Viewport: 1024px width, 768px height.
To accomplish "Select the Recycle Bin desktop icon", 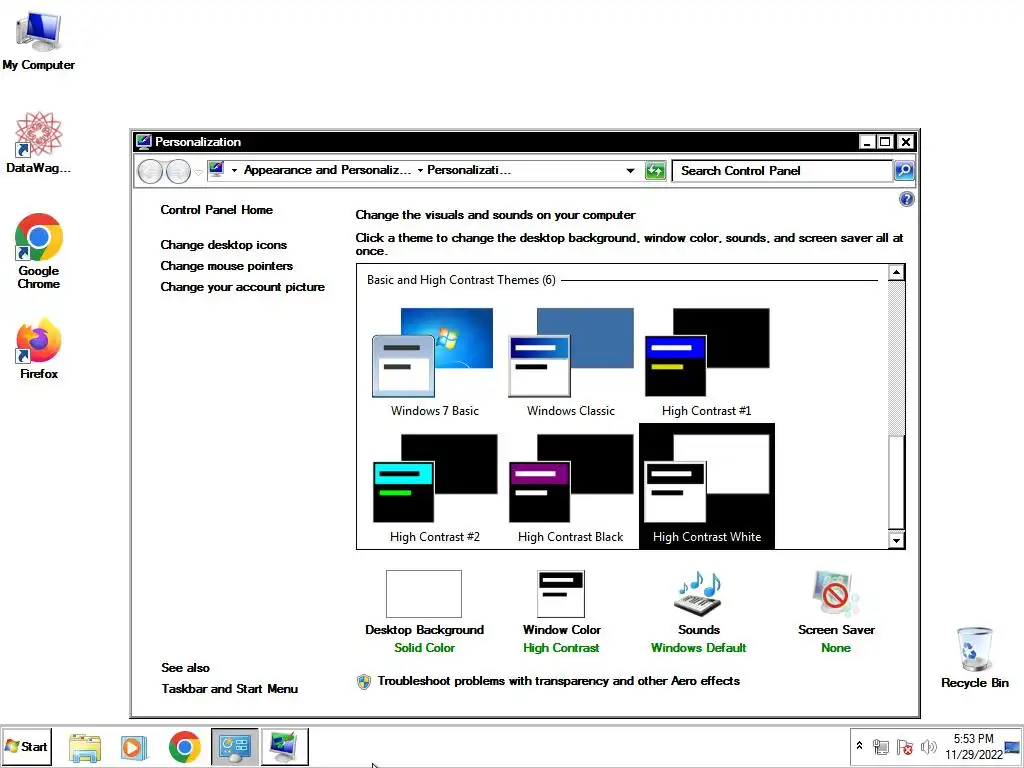I will (x=974, y=658).
